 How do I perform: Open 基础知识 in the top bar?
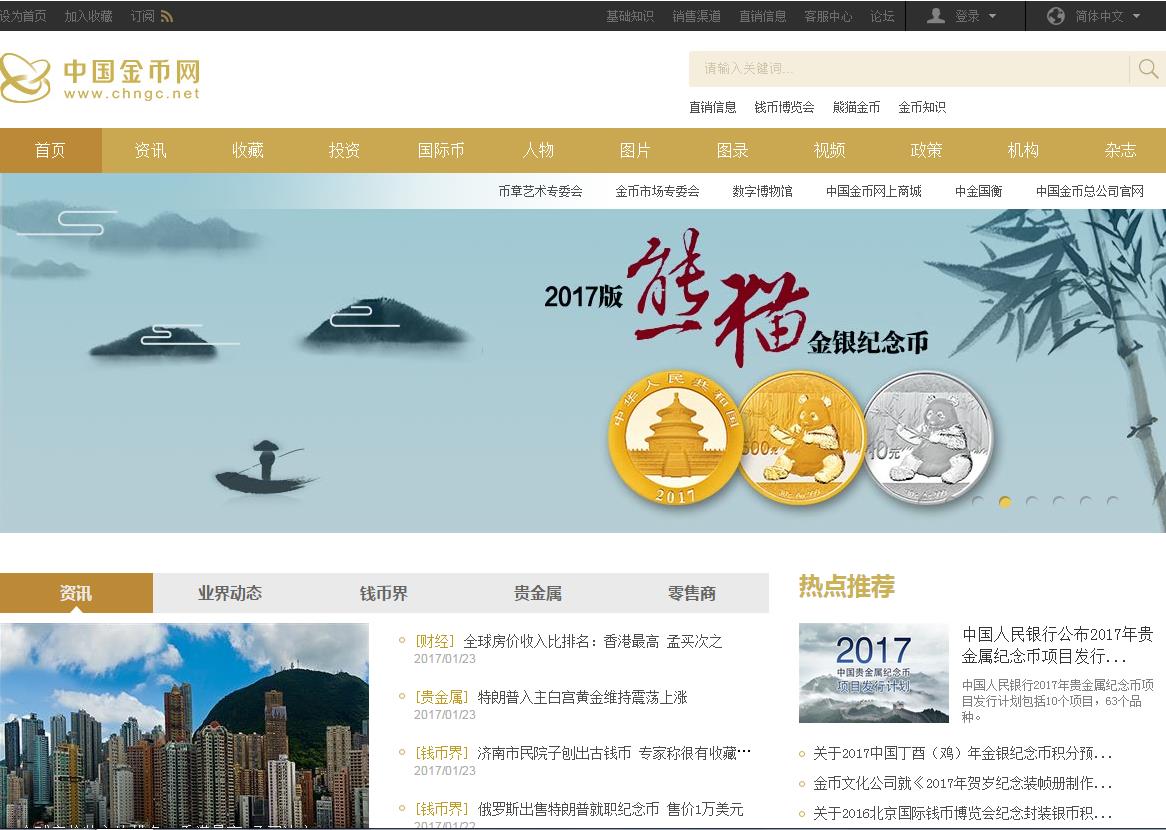pyautogui.click(x=630, y=16)
